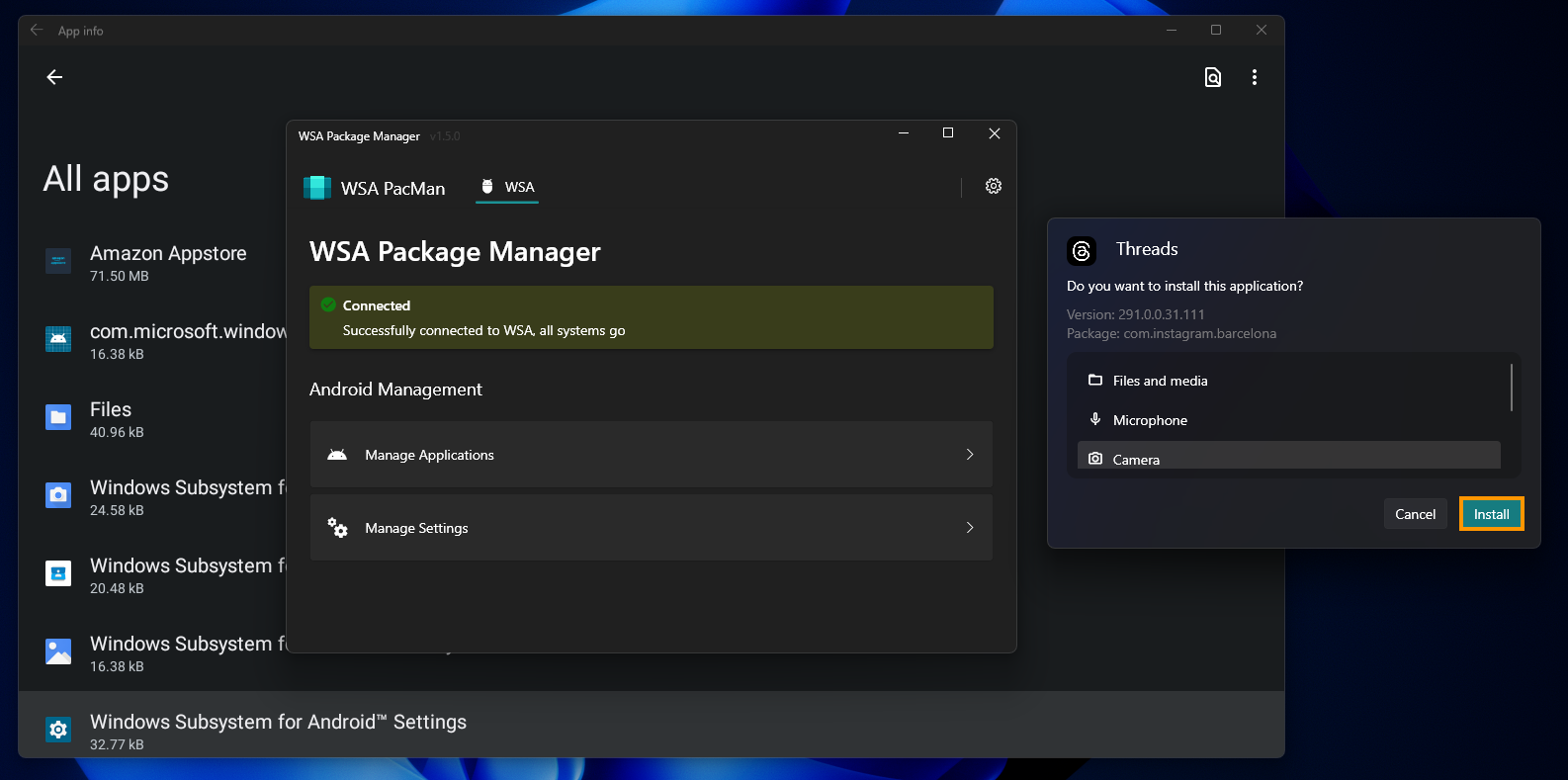
Task: Click the App info title bar back arrow
Action: (x=37, y=30)
